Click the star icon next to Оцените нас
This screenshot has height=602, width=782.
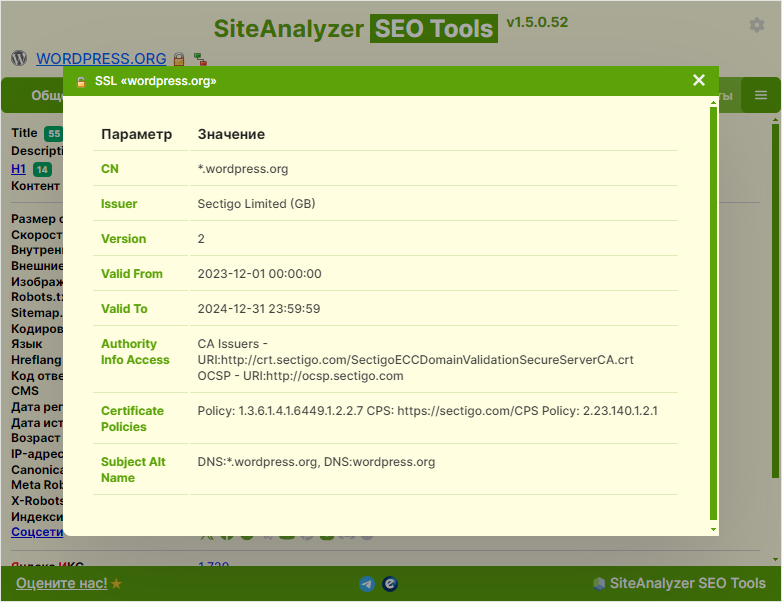click(117, 583)
